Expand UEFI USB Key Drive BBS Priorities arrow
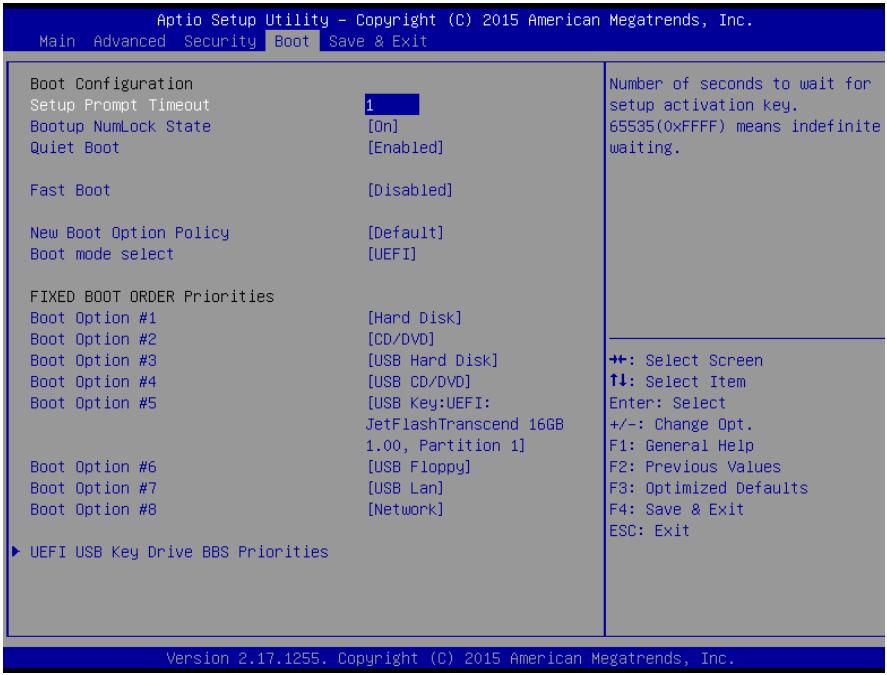Image resolution: width=887 pixels, height=675 pixels. (x=16, y=552)
